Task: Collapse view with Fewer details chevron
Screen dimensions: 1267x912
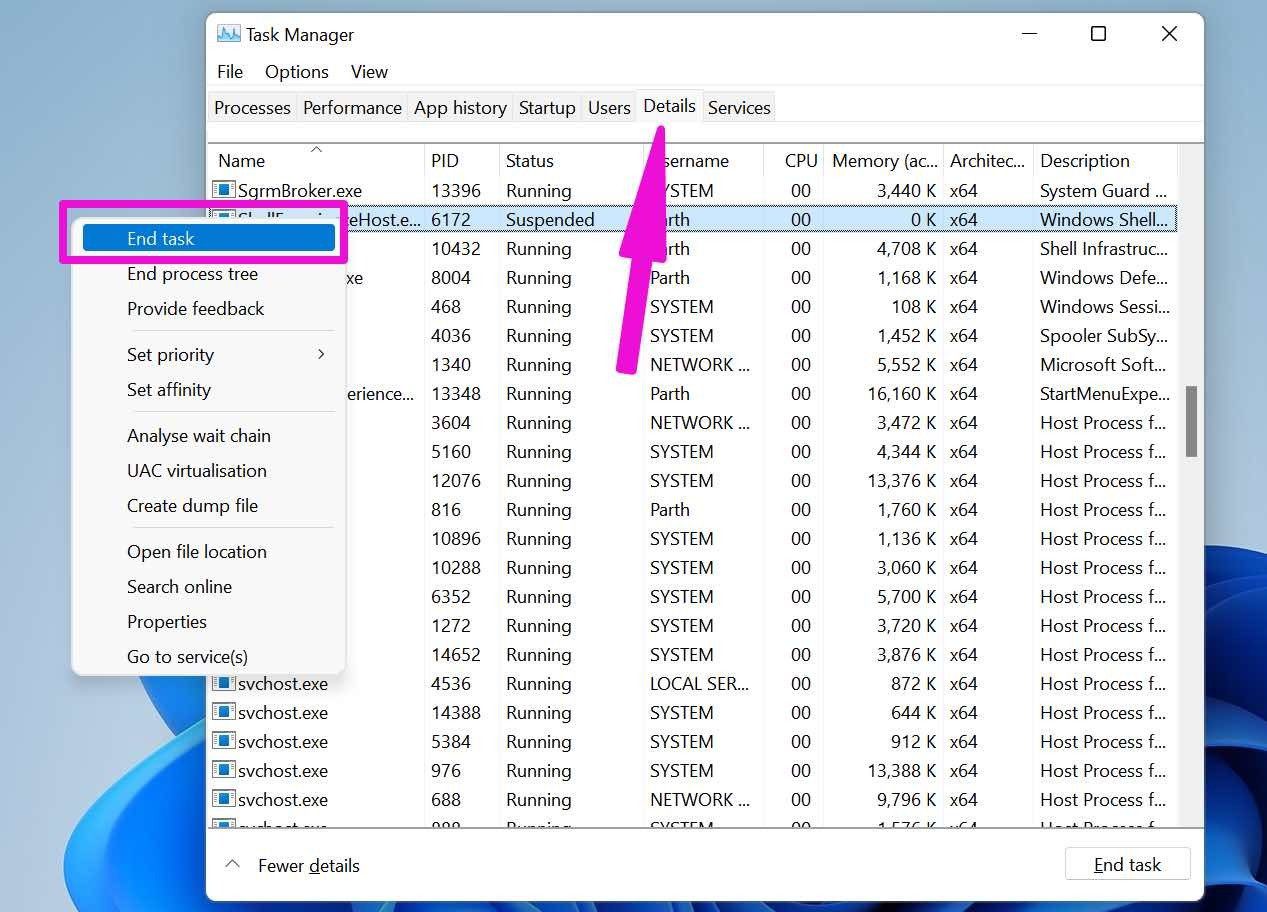Action: (232, 865)
